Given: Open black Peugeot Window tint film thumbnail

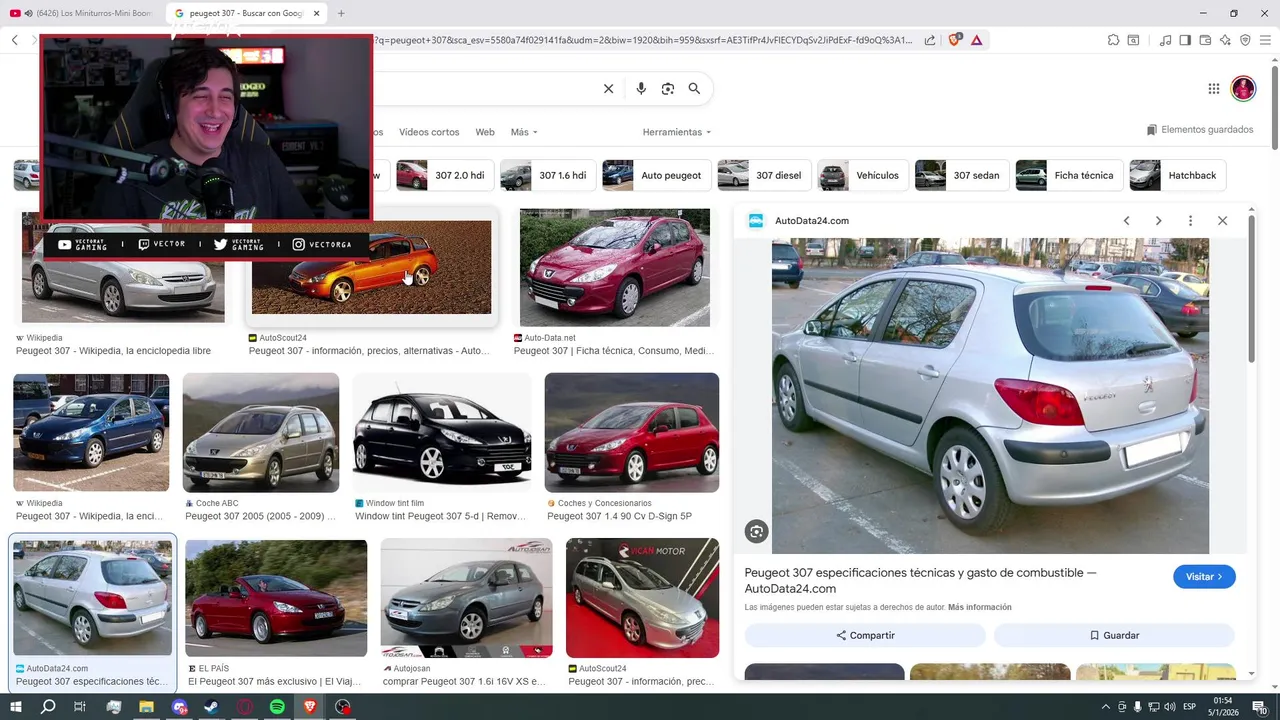Looking at the screenshot, I should (x=442, y=433).
